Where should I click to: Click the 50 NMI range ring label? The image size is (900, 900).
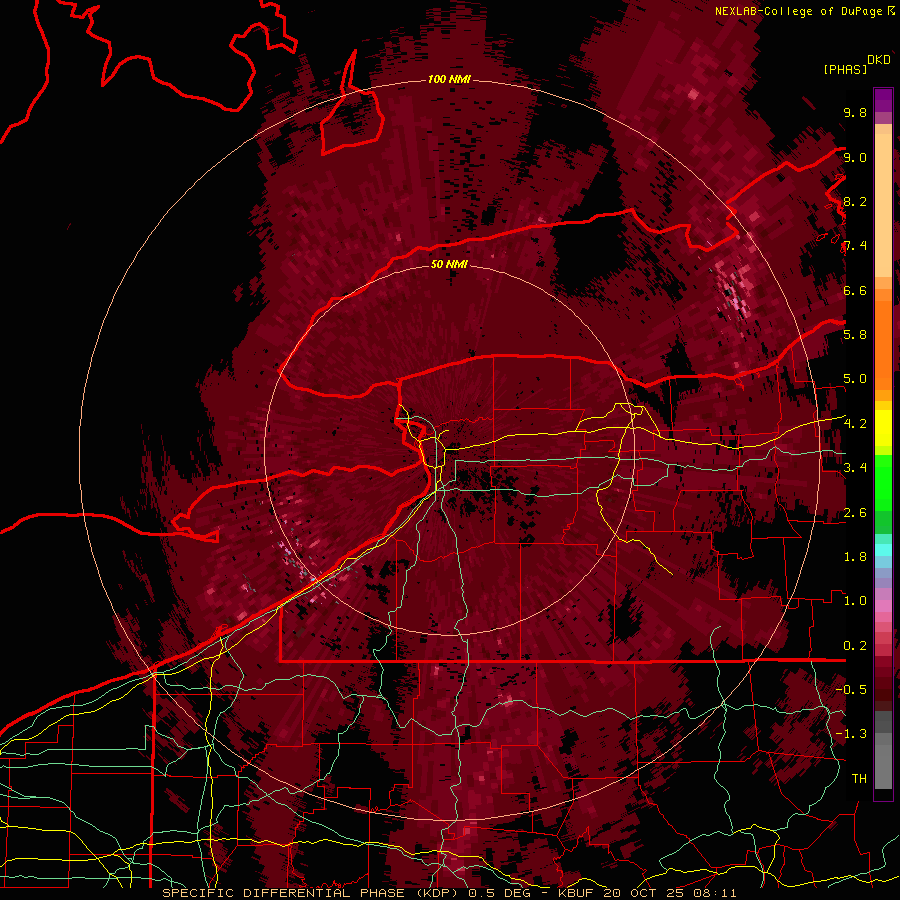tap(449, 264)
